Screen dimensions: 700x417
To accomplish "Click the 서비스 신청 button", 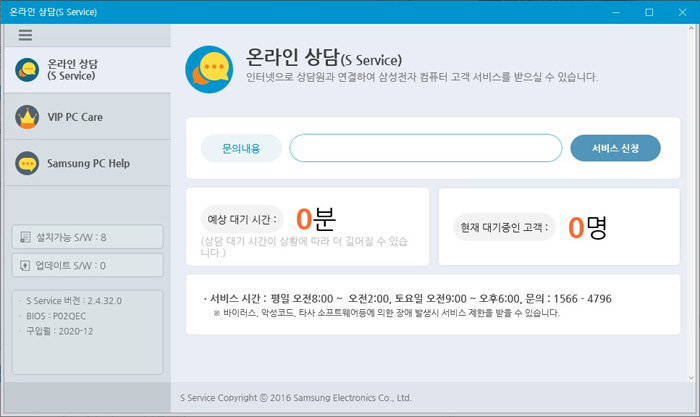I will point(615,148).
